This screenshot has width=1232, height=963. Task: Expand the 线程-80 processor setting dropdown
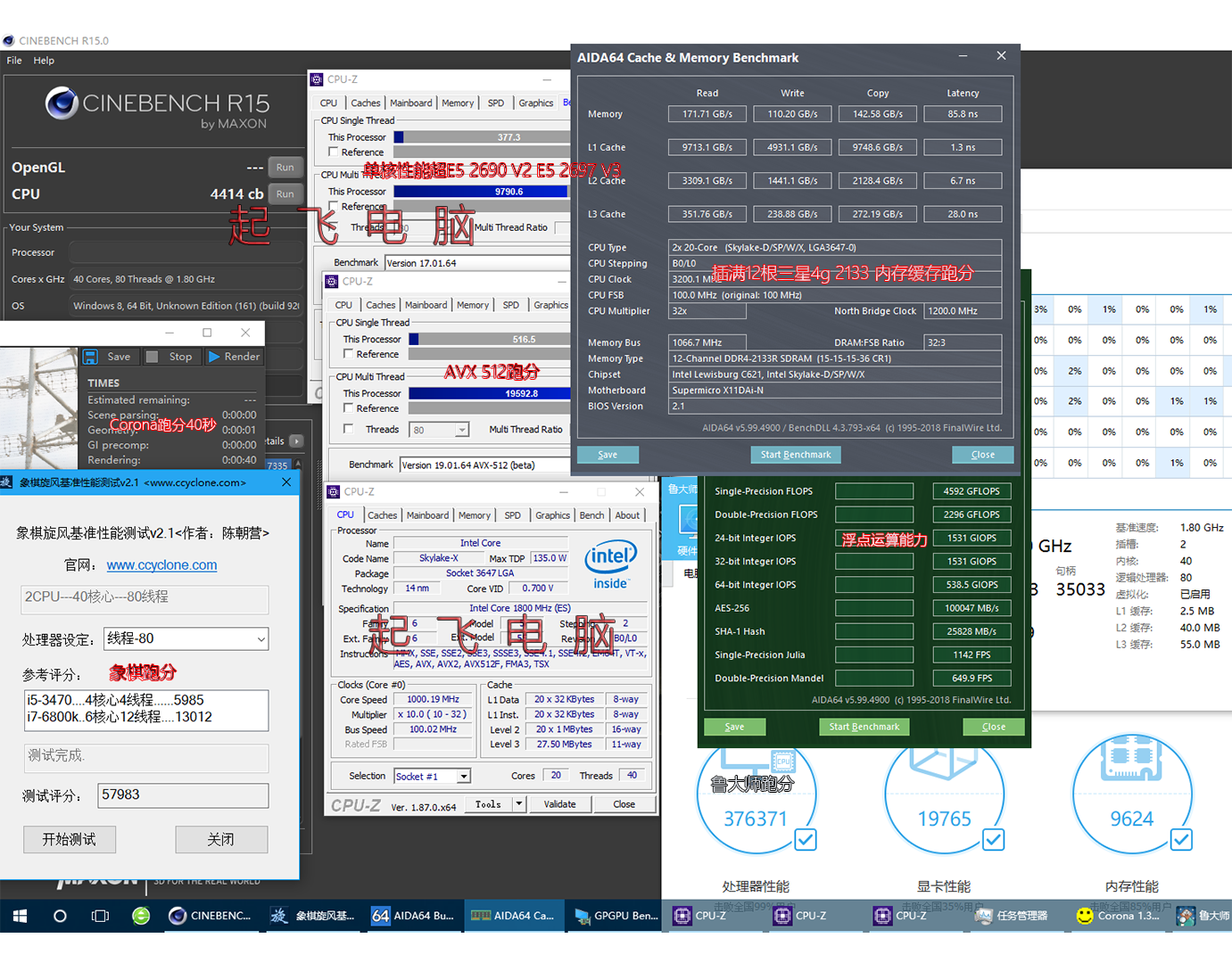(x=260, y=638)
